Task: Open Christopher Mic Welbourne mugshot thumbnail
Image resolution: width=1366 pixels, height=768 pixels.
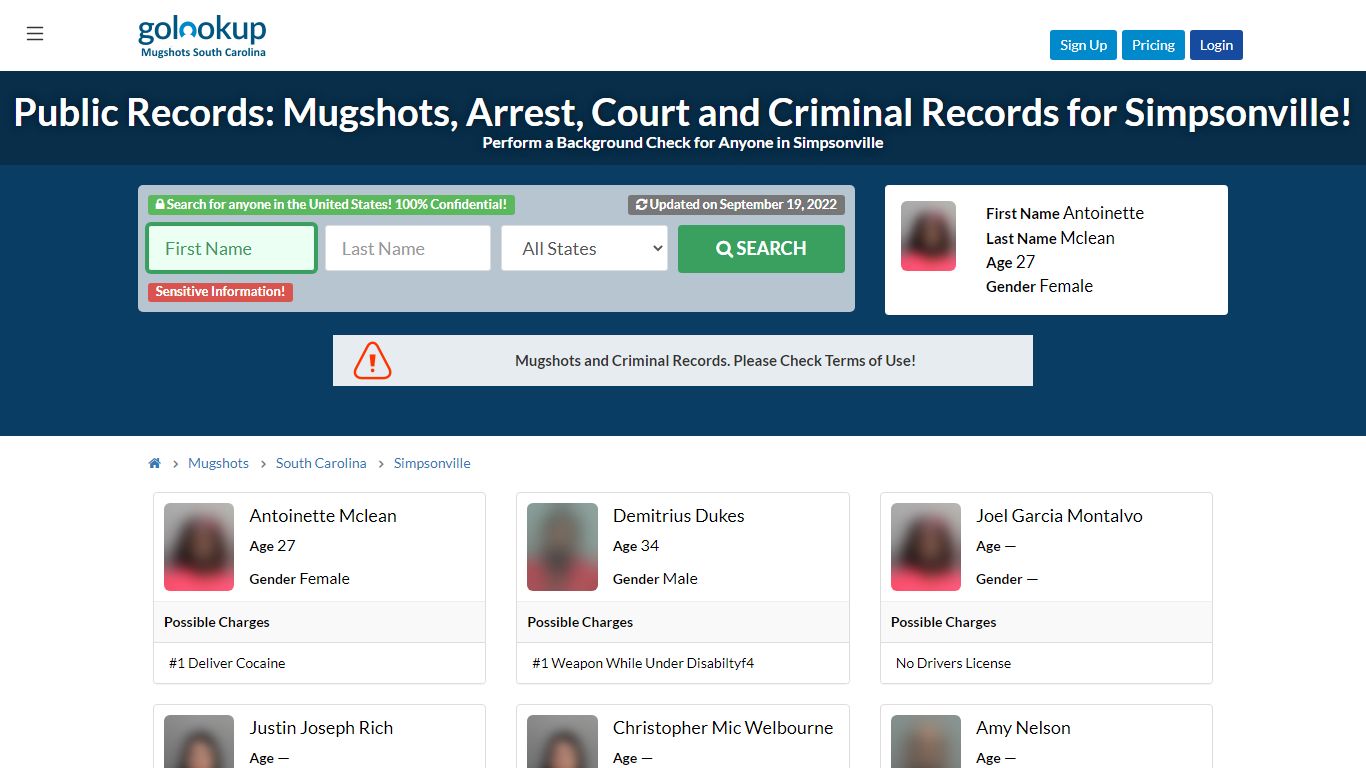Action: pyautogui.click(x=562, y=741)
